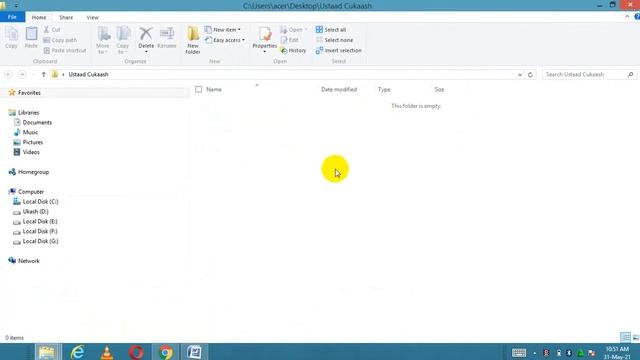Screen dimensions: 640x360
Task: Switch to the Home ribbon tab
Action: point(39,18)
